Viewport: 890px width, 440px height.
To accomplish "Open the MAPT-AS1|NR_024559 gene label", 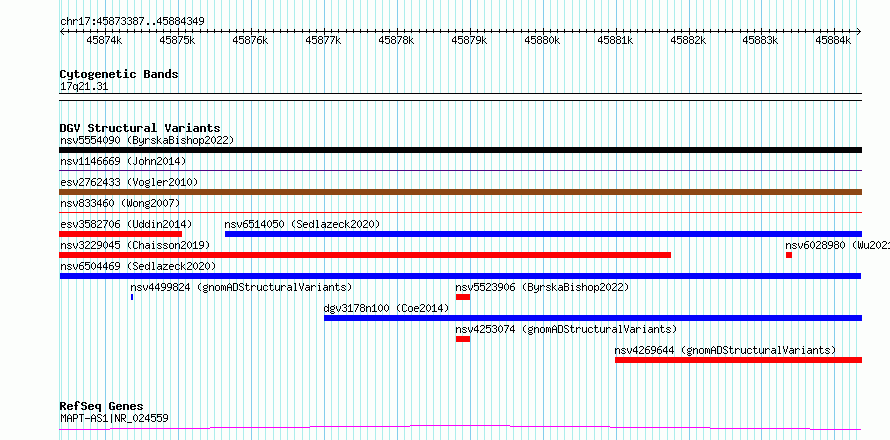I will 114,418.
